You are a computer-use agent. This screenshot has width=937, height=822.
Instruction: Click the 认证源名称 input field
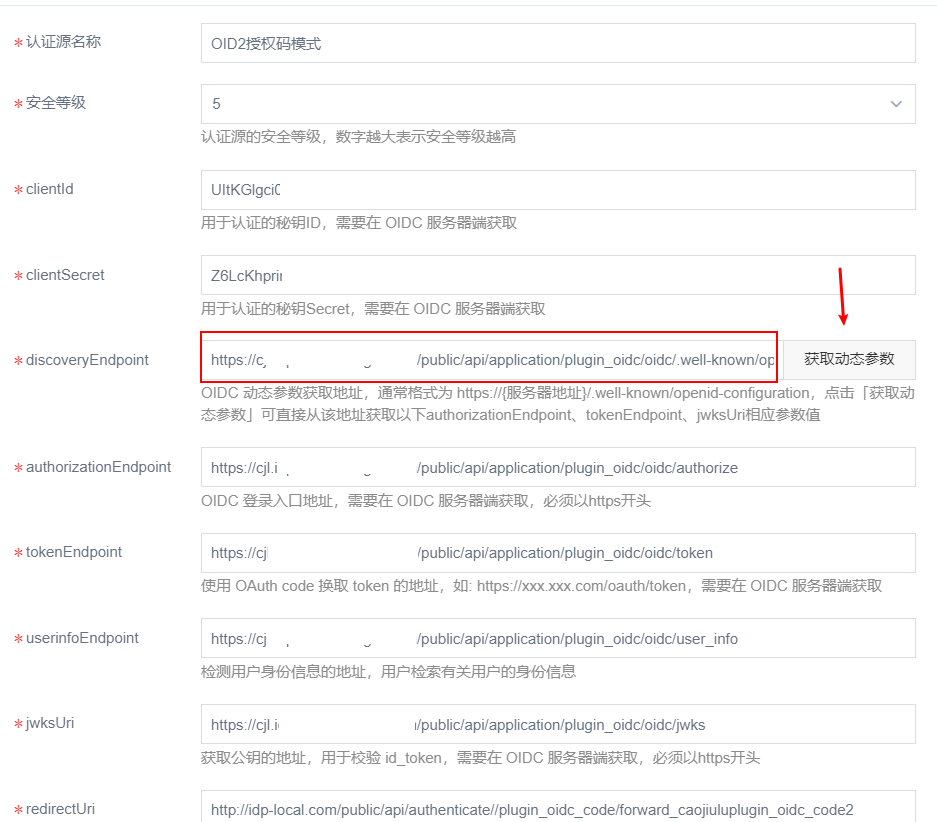tap(557, 44)
